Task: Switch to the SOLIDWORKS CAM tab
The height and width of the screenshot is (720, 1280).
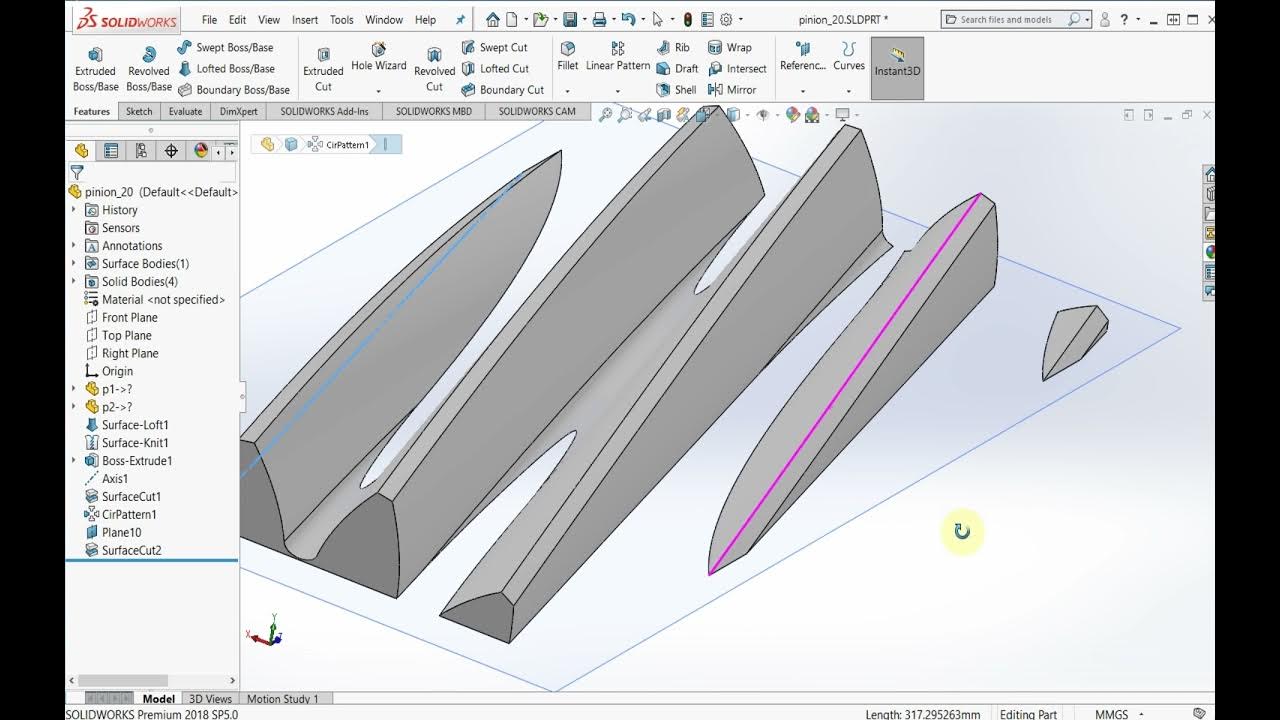Action: pos(537,111)
